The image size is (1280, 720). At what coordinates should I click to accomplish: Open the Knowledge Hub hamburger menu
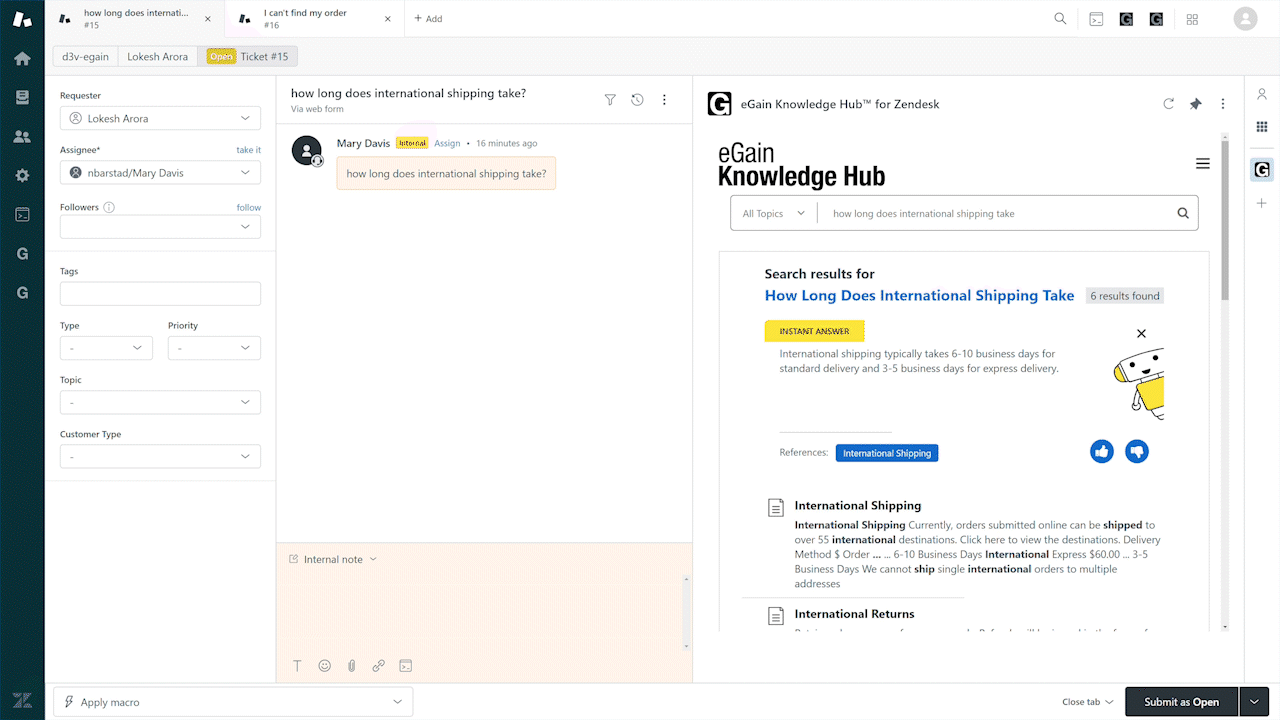[1202, 164]
